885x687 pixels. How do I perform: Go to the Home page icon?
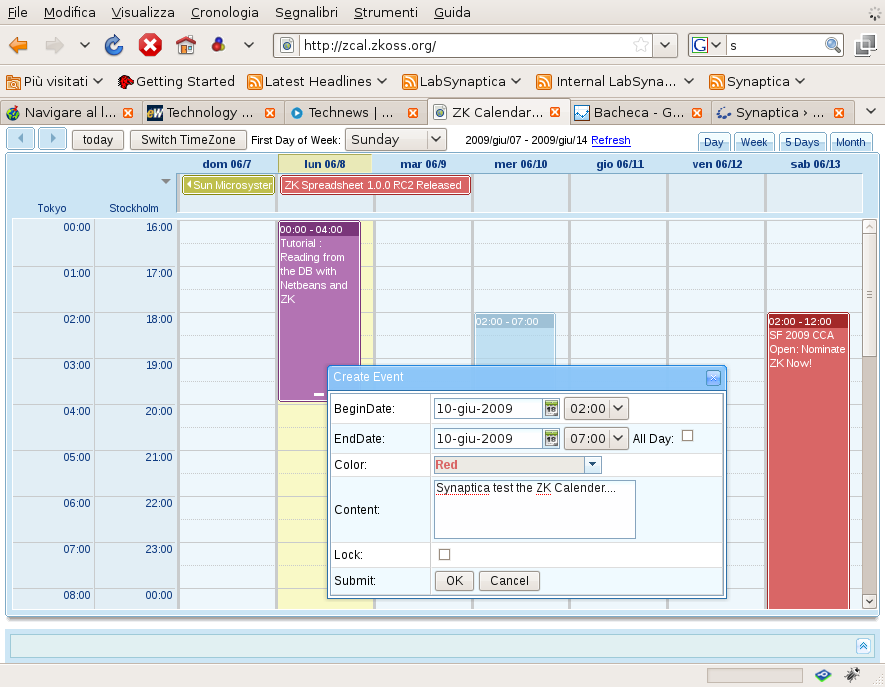tap(186, 45)
